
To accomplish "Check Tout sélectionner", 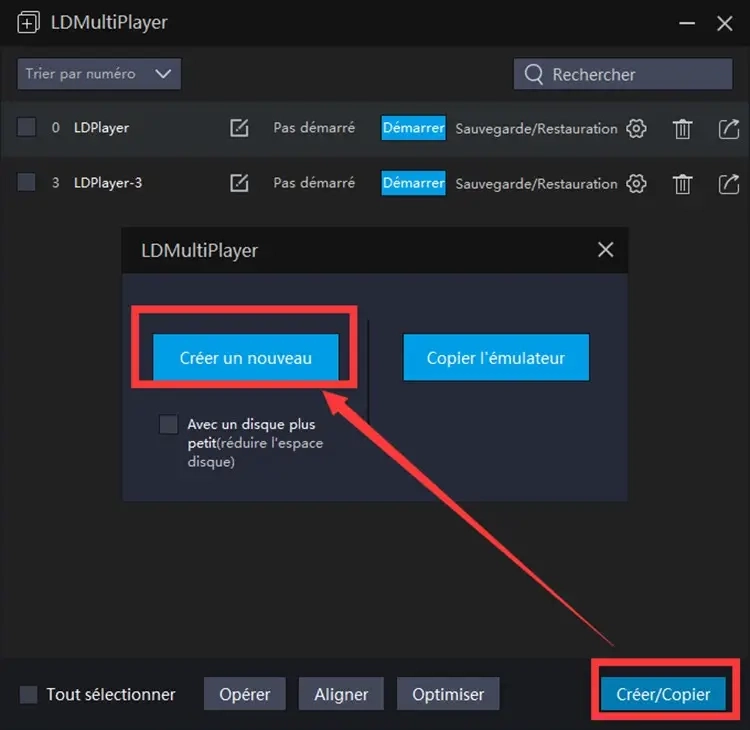I will tap(28, 694).
